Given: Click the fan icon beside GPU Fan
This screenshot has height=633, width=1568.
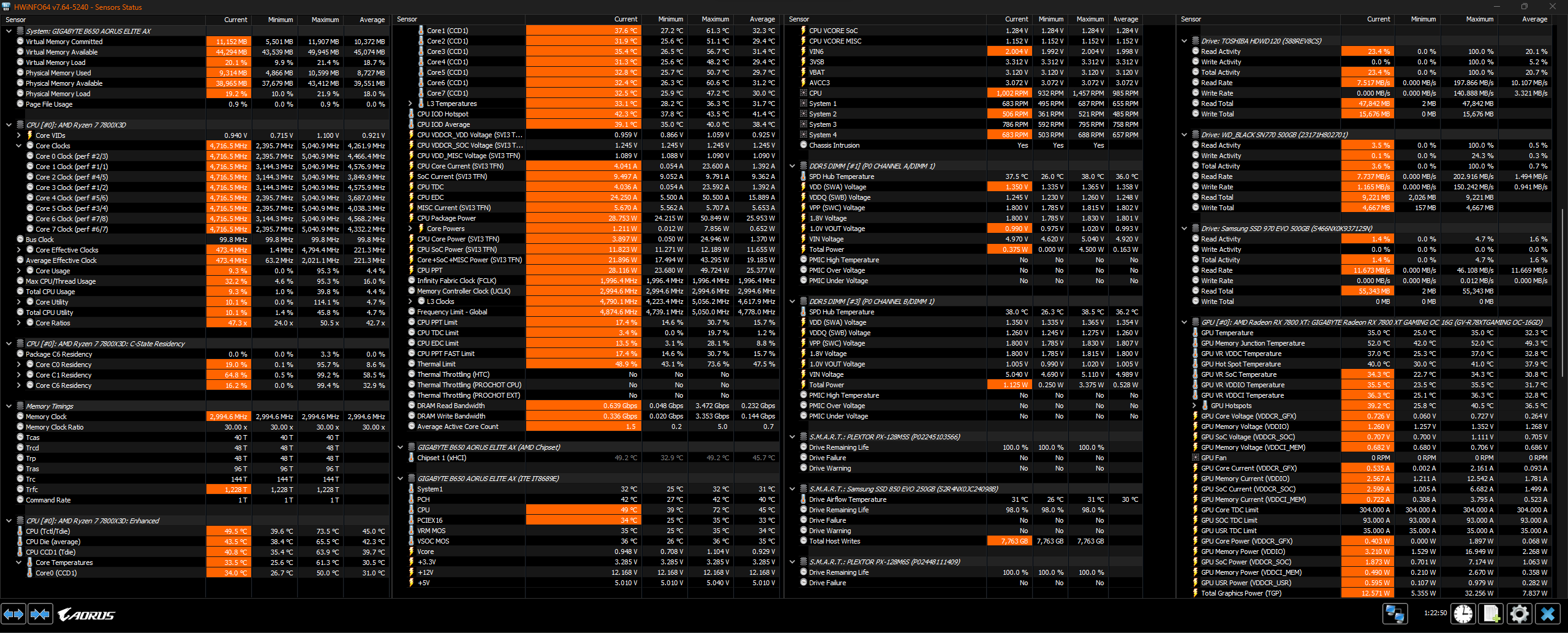Looking at the screenshot, I should [1196, 458].
